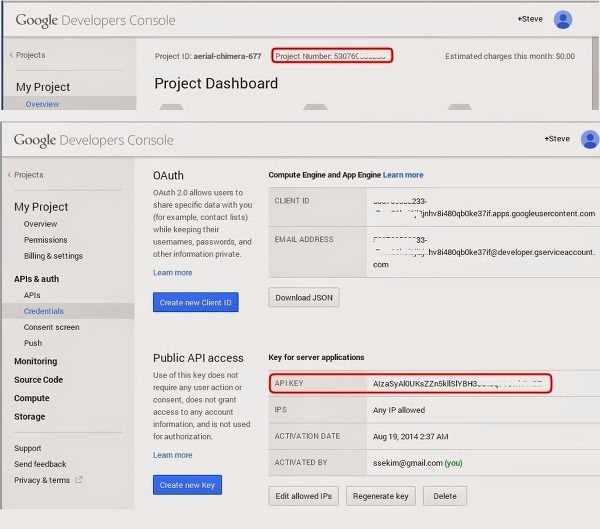Click the user avatar icon in top console
600x529 pixels.
(563, 20)
